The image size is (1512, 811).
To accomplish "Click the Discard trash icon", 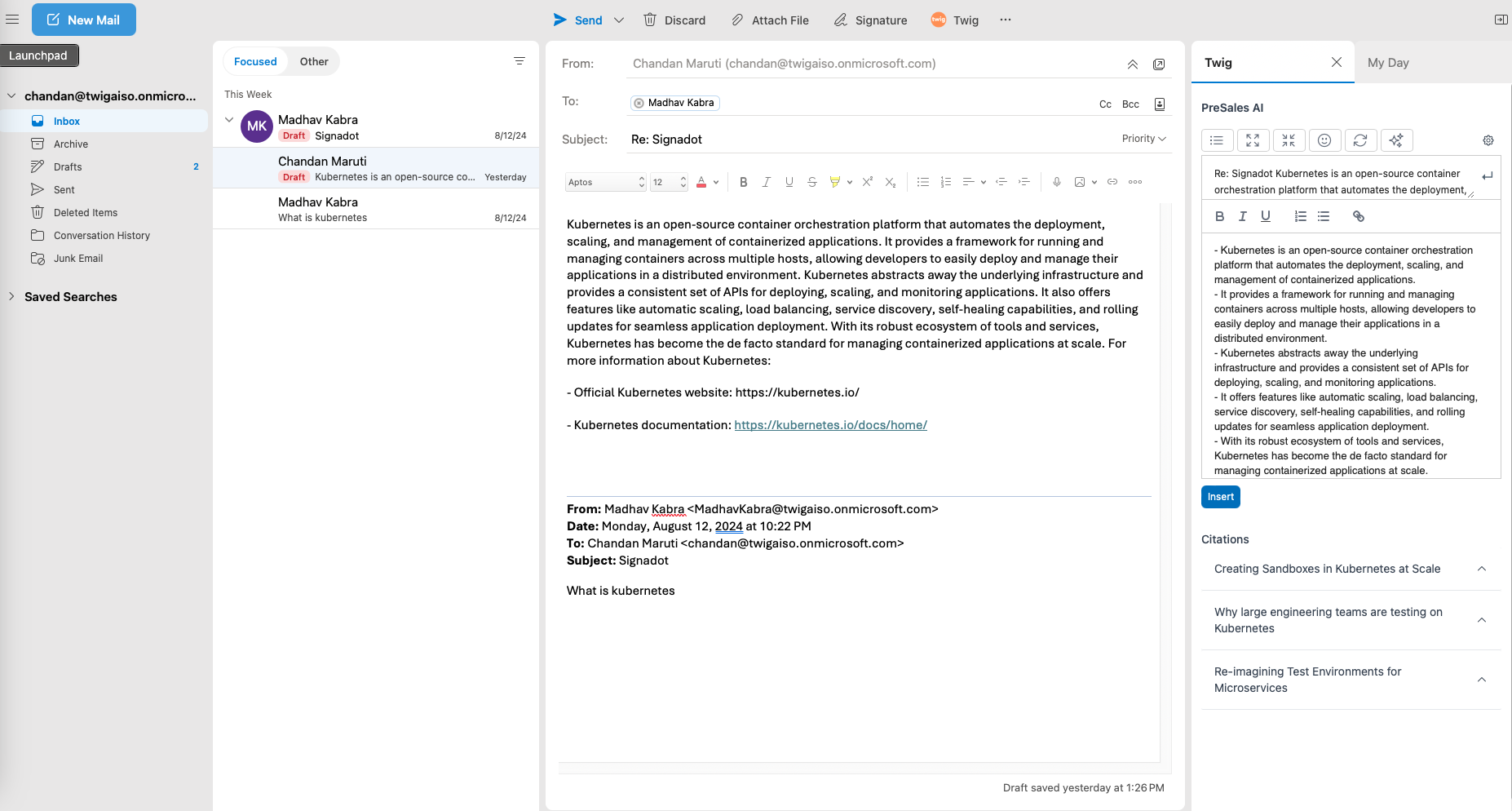I will [x=650, y=20].
